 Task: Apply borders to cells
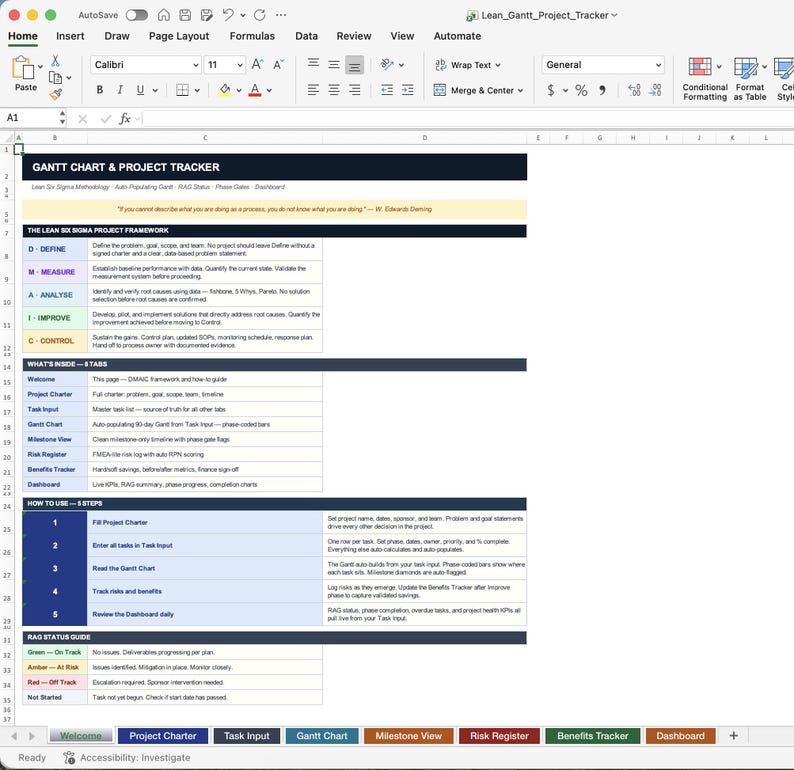[x=182, y=90]
